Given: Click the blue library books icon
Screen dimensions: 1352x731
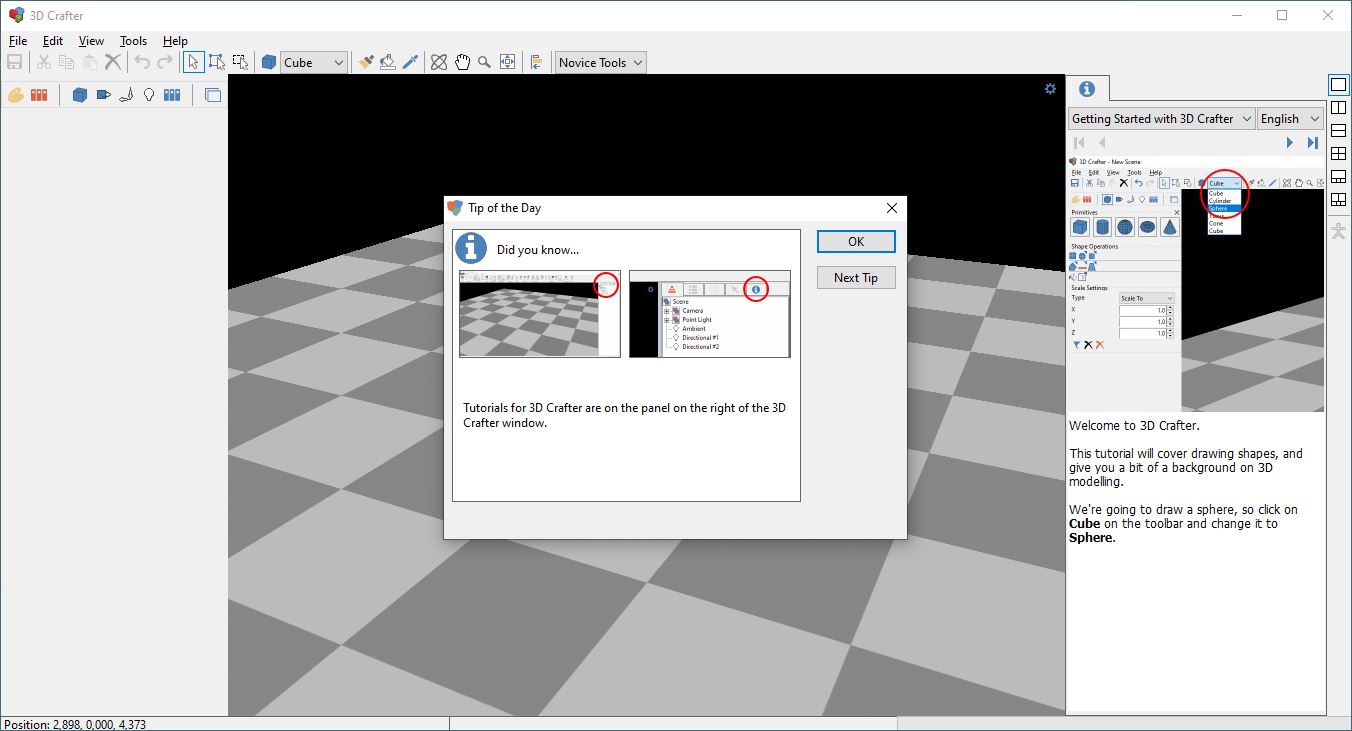Looking at the screenshot, I should 172,95.
